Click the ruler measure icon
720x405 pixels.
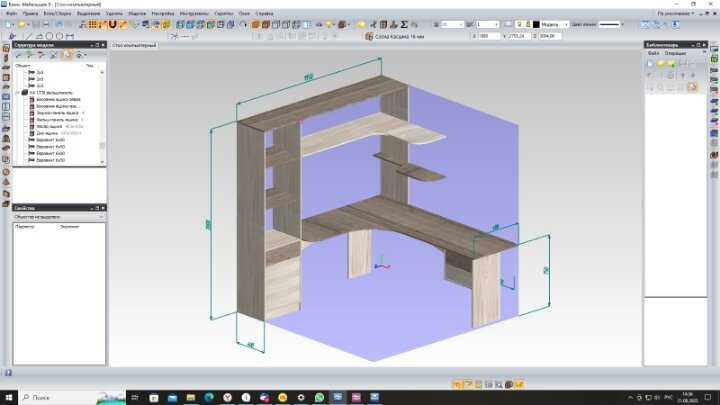134,24
